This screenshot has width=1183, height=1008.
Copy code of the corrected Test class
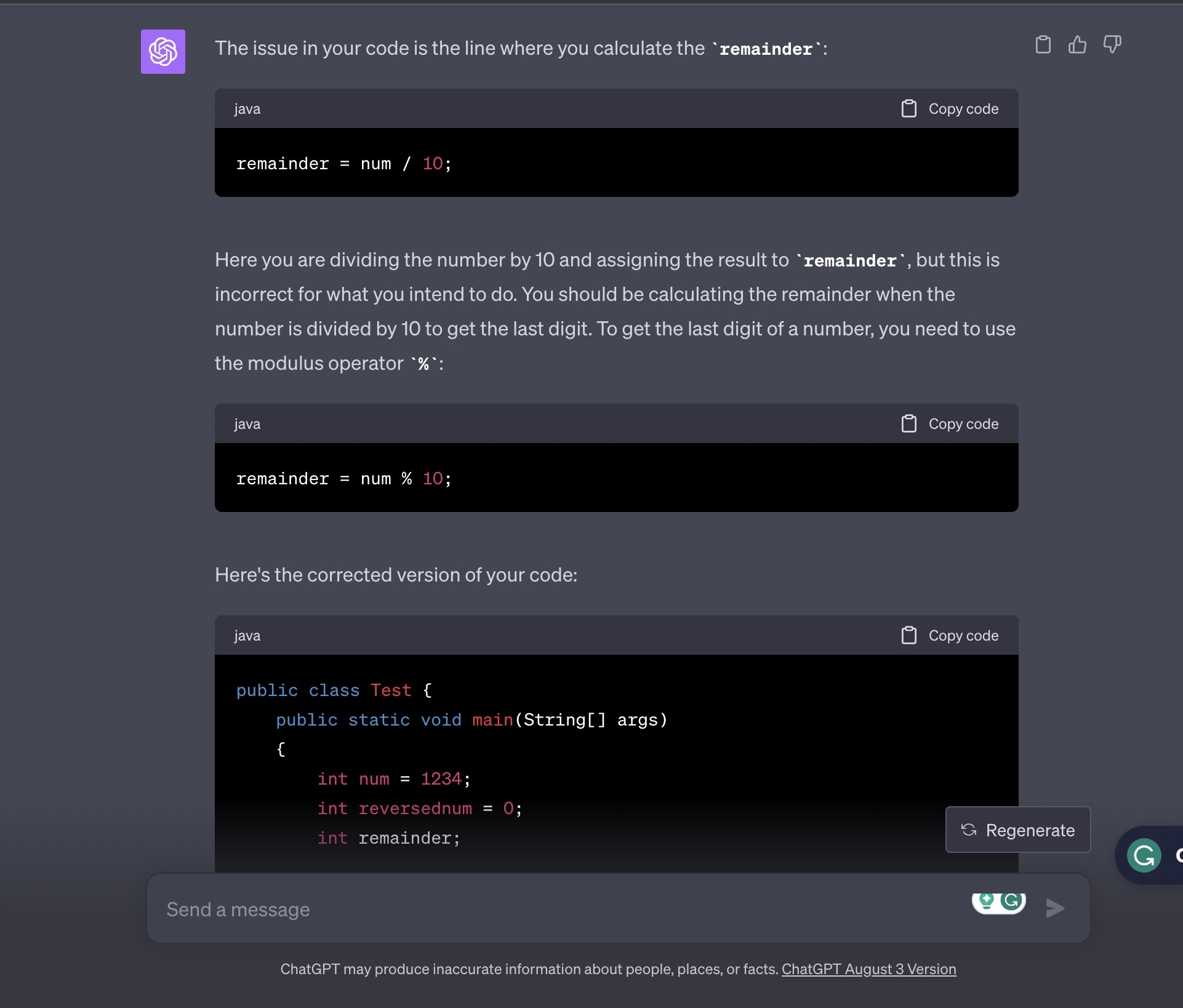point(950,636)
